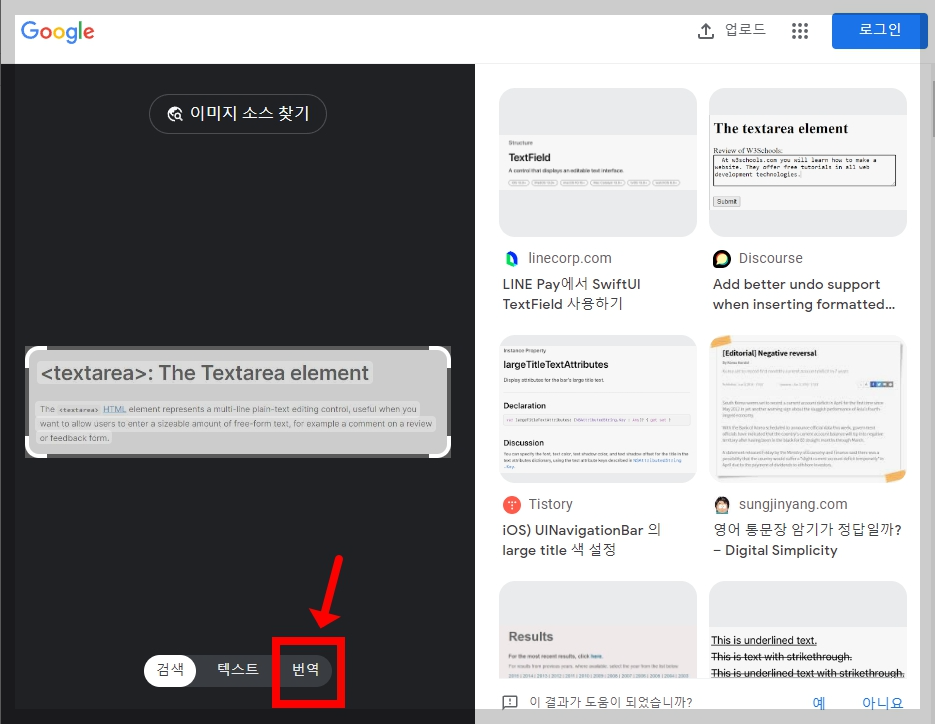The image size is (935, 724).
Task: Switch to the 번역 tab
Action: tap(308, 670)
